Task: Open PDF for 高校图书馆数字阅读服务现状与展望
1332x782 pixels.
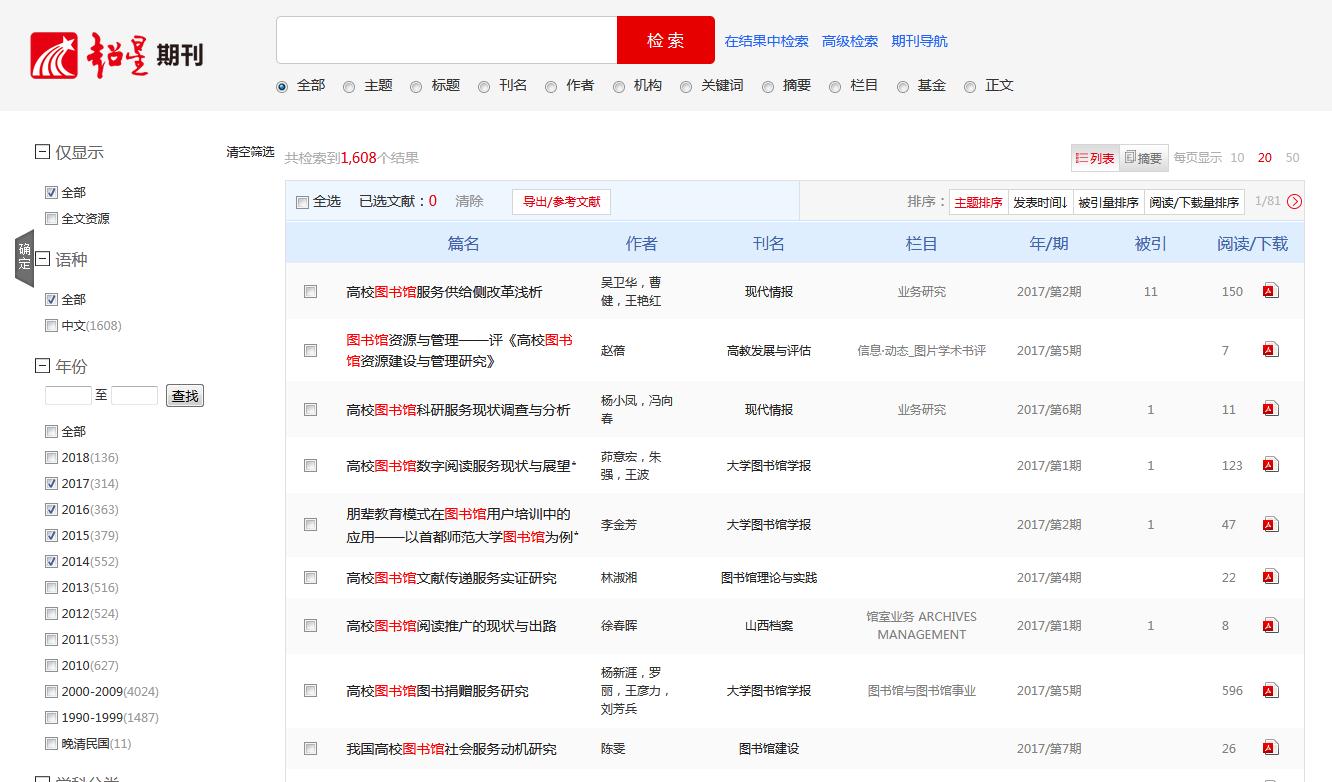Action: [x=1271, y=465]
